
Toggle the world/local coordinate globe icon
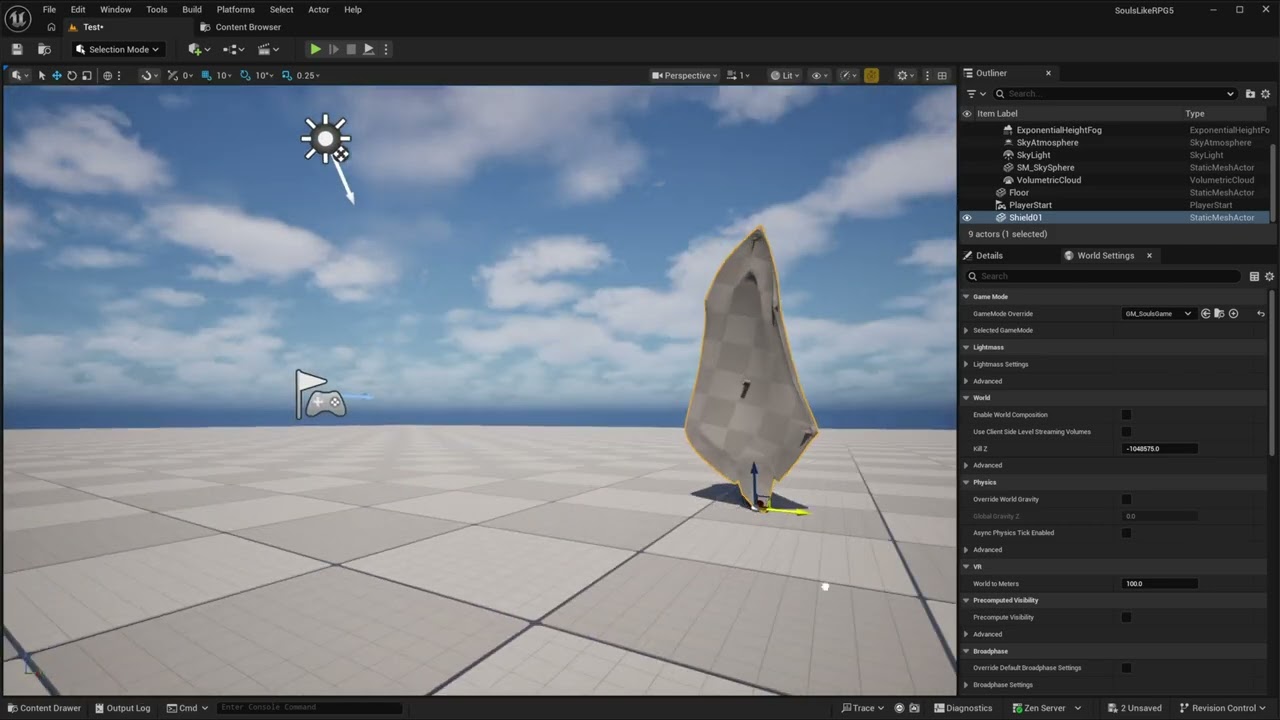tap(108, 75)
